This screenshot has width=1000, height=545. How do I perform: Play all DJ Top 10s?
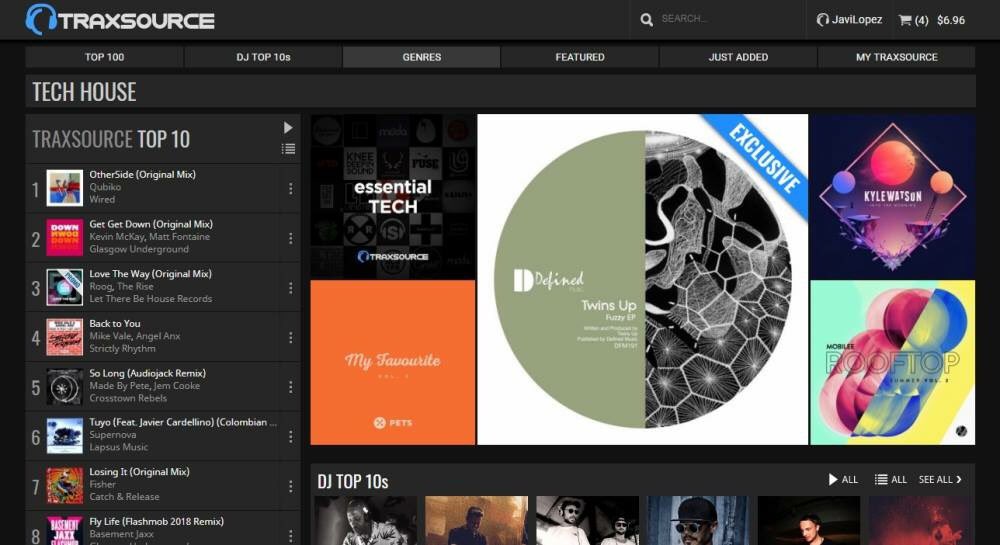842,479
